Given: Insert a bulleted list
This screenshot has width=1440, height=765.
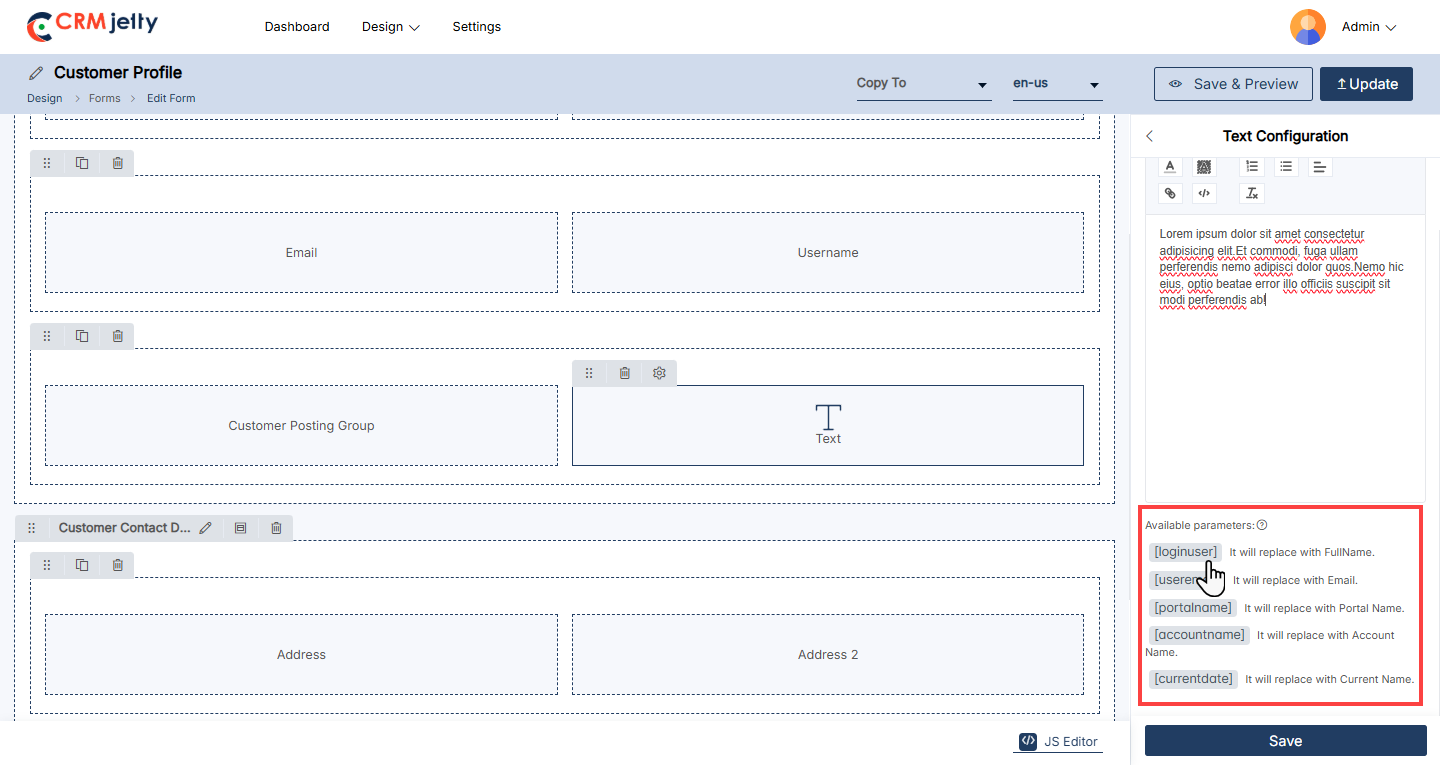Looking at the screenshot, I should (1286, 167).
